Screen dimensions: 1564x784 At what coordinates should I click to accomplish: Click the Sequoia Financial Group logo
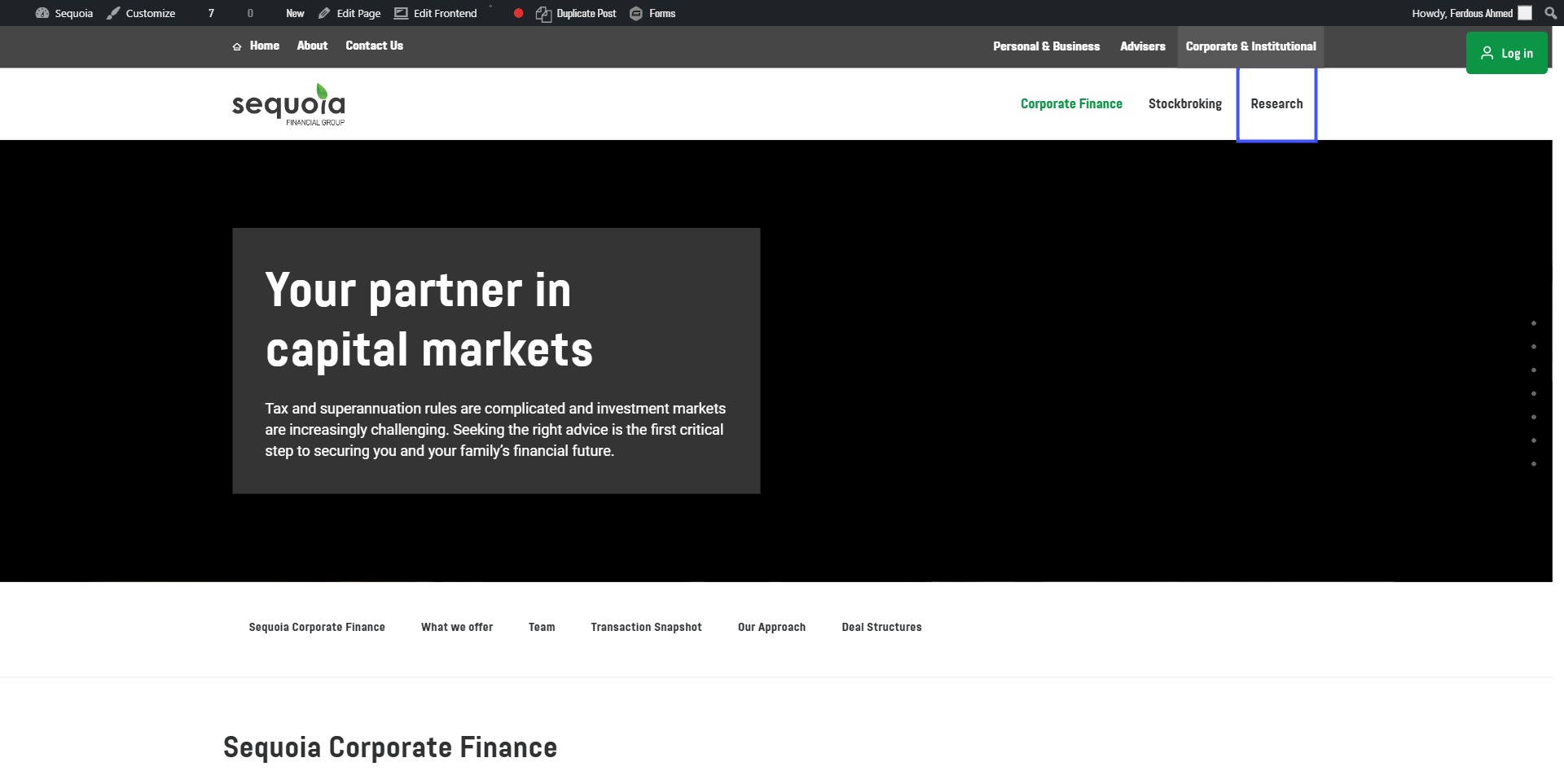[288, 105]
